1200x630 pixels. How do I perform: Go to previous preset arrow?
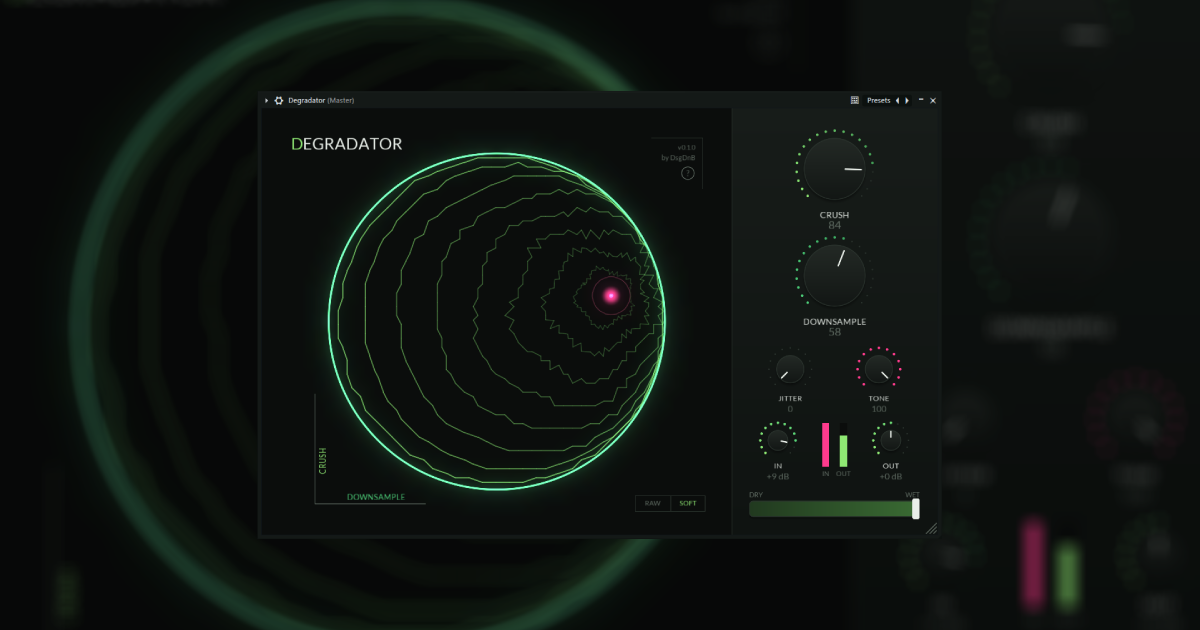pos(897,100)
